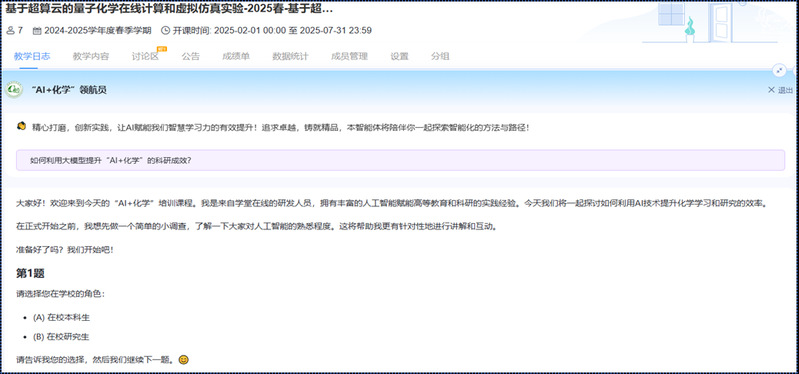Click the suggested question about 大模型 科研成效
This screenshot has height=374, width=799.
coord(401,160)
